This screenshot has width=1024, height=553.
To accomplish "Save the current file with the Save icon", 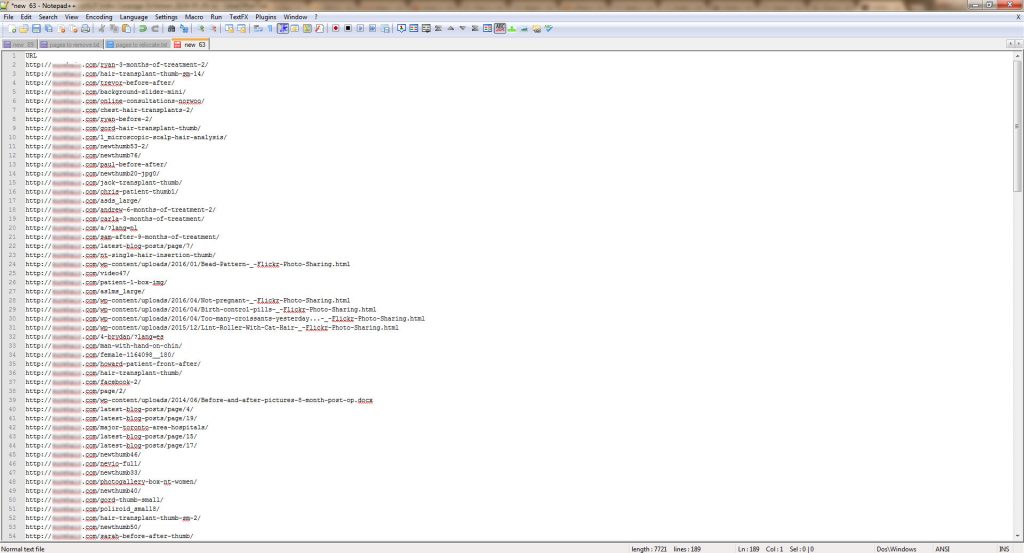I will pos(36,29).
